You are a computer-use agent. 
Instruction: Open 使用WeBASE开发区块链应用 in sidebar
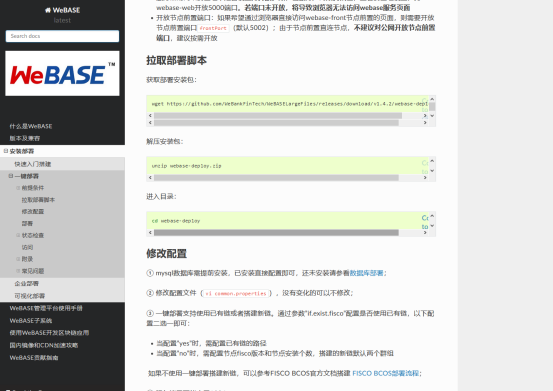(x=49, y=333)
